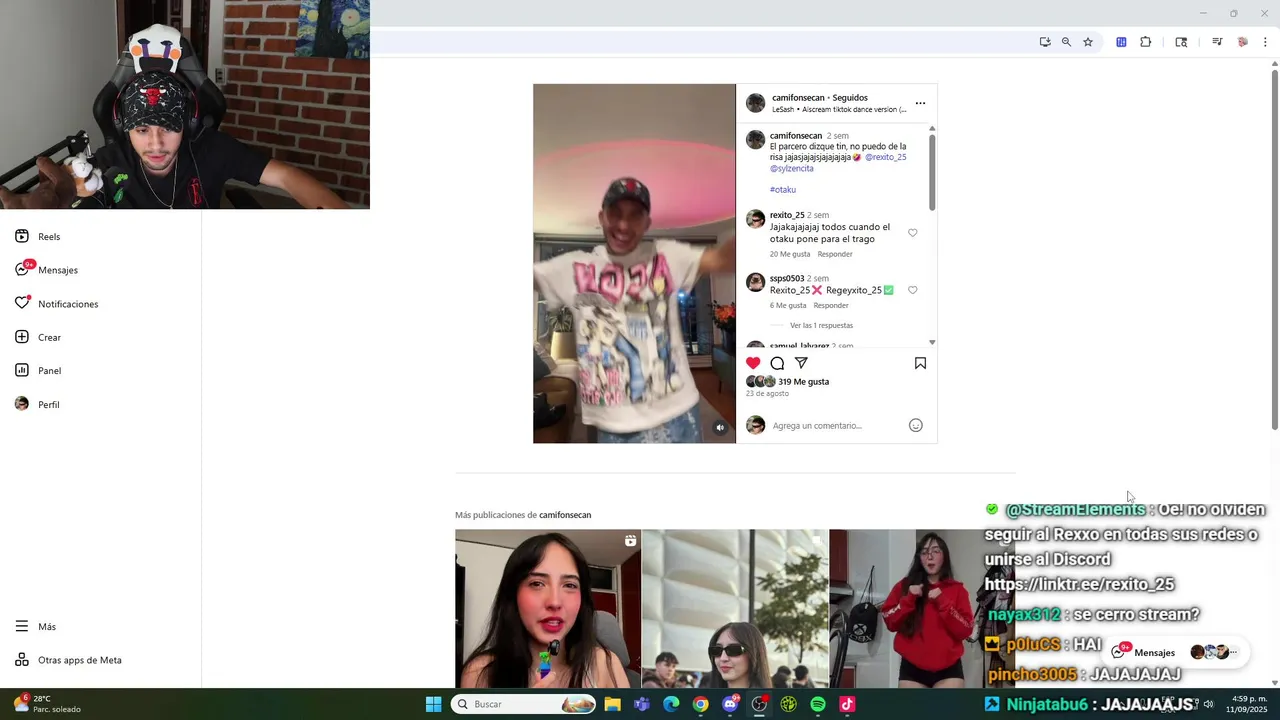1280x720 pixels.
Task: Open TikTok from taskbar
Action: click(x=847, y=704)
